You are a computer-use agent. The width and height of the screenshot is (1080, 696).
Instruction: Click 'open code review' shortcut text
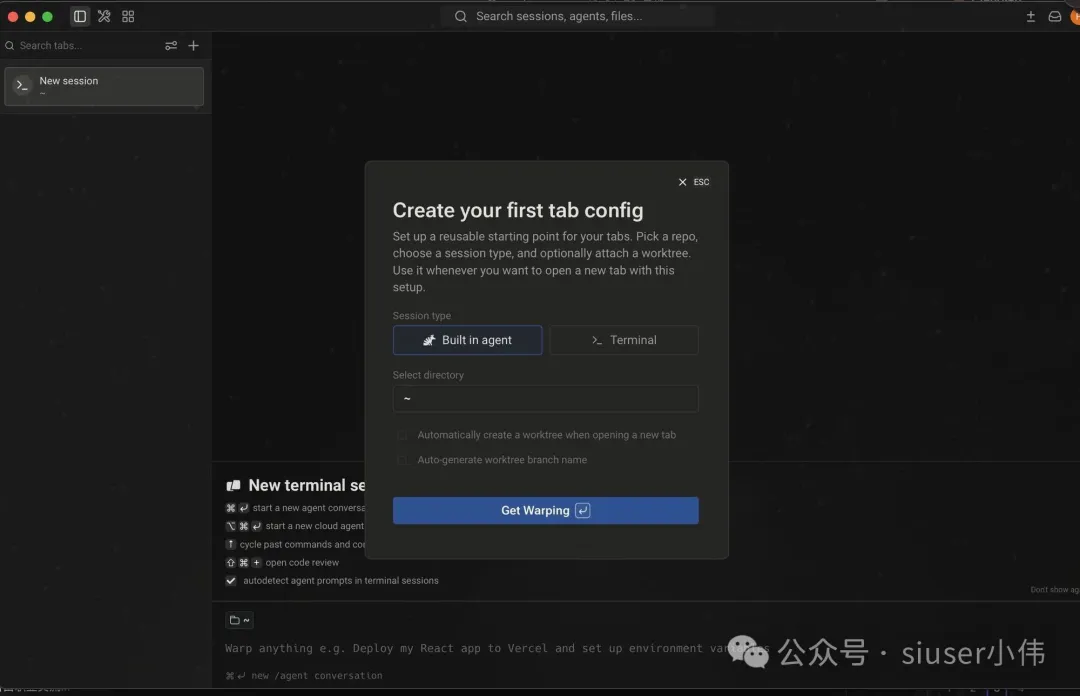coord(302,562)
